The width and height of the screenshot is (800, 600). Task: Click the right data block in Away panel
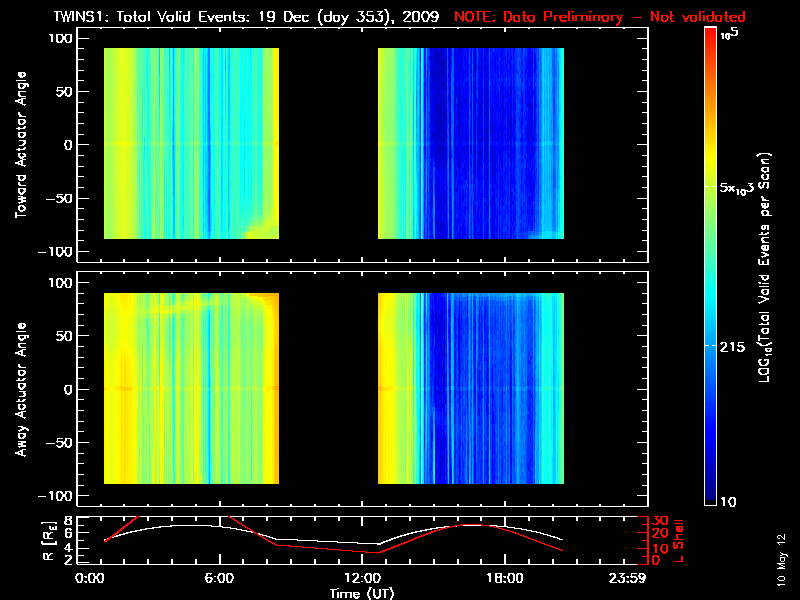click(x=470, y=389)
